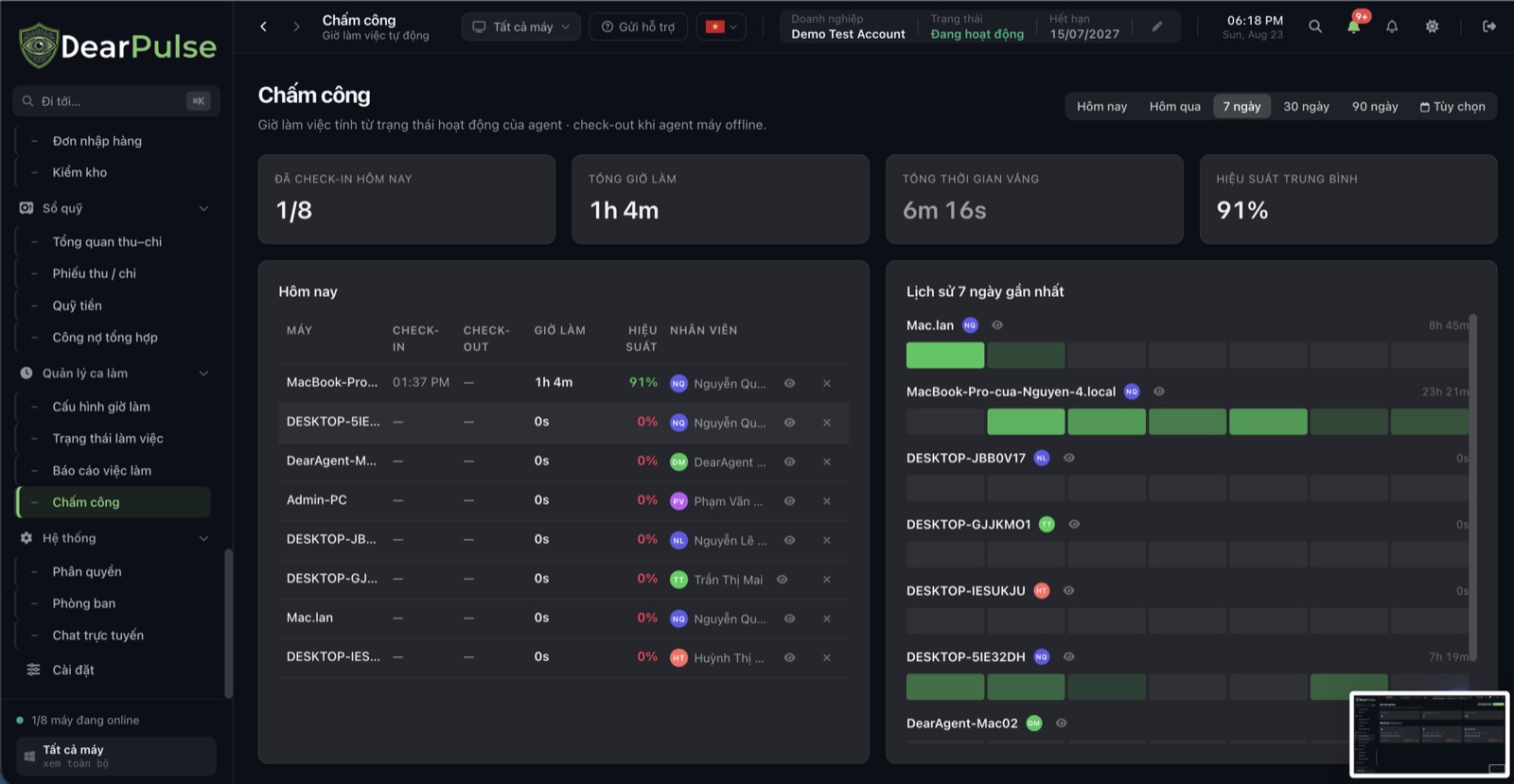Image resolution: width=1514 pixels, height=784 pixels.
Task: Open the search magnifier in top bar
Action: (1315, 26)
